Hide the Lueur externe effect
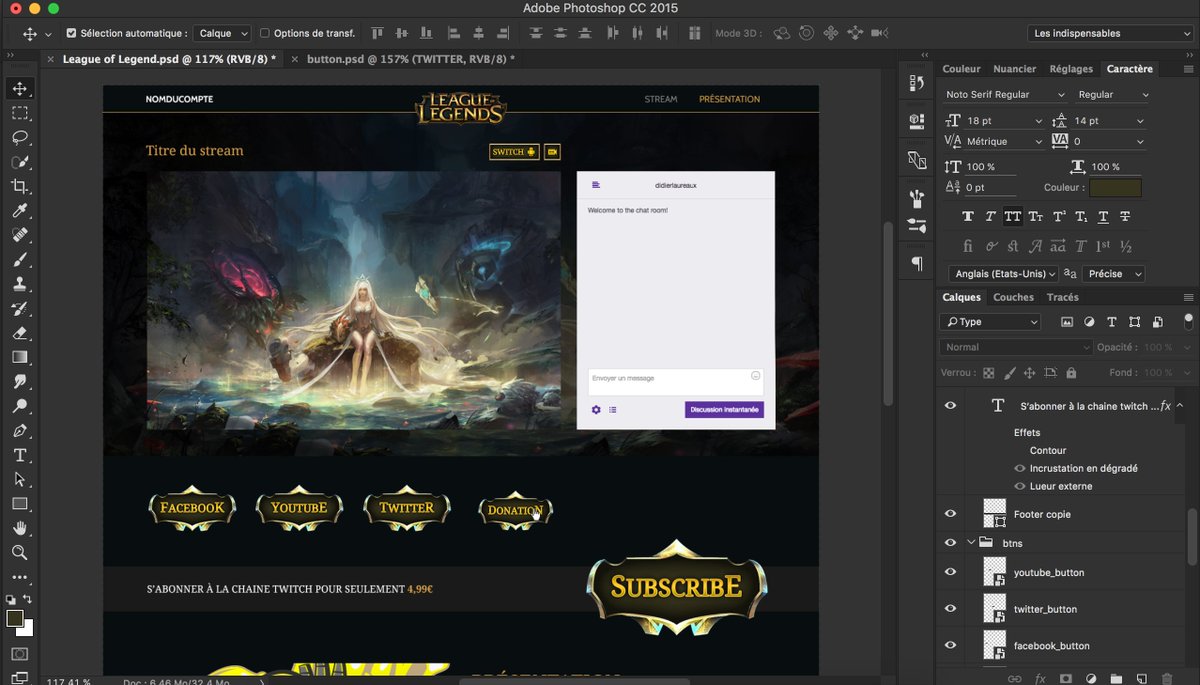The width and height of the screenshot is (1200, 685). (1020, 486)
